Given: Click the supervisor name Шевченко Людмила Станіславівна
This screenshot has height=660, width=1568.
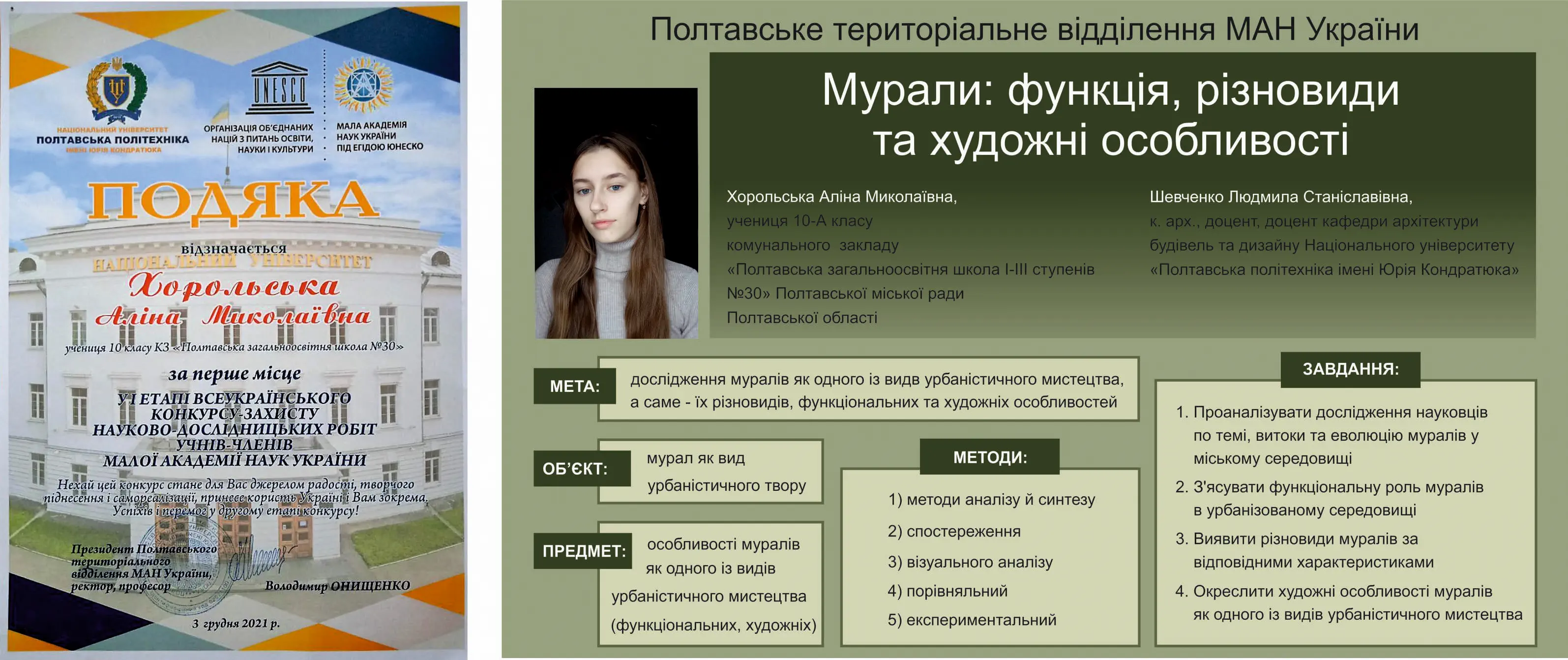Looking at the screenshot, I should 1281,197.
